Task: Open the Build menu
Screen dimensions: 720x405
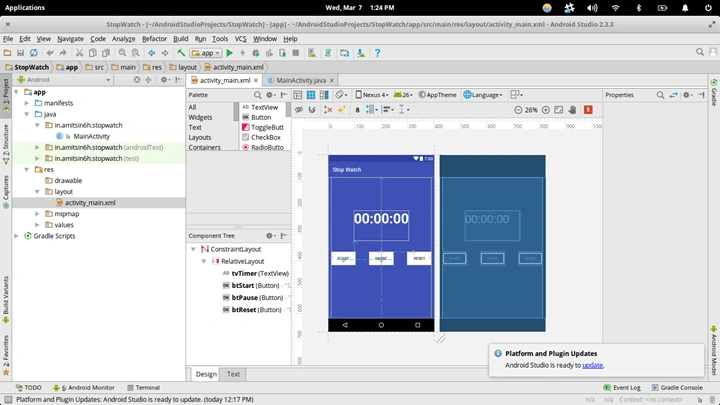Action: coord(180,39)
